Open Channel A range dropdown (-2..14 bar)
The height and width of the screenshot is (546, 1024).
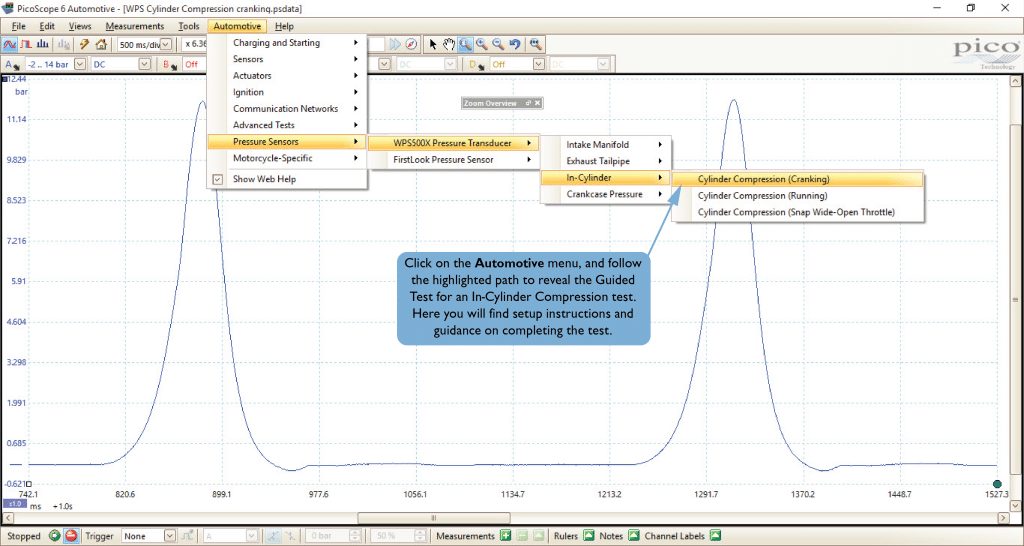click(80, 64)
